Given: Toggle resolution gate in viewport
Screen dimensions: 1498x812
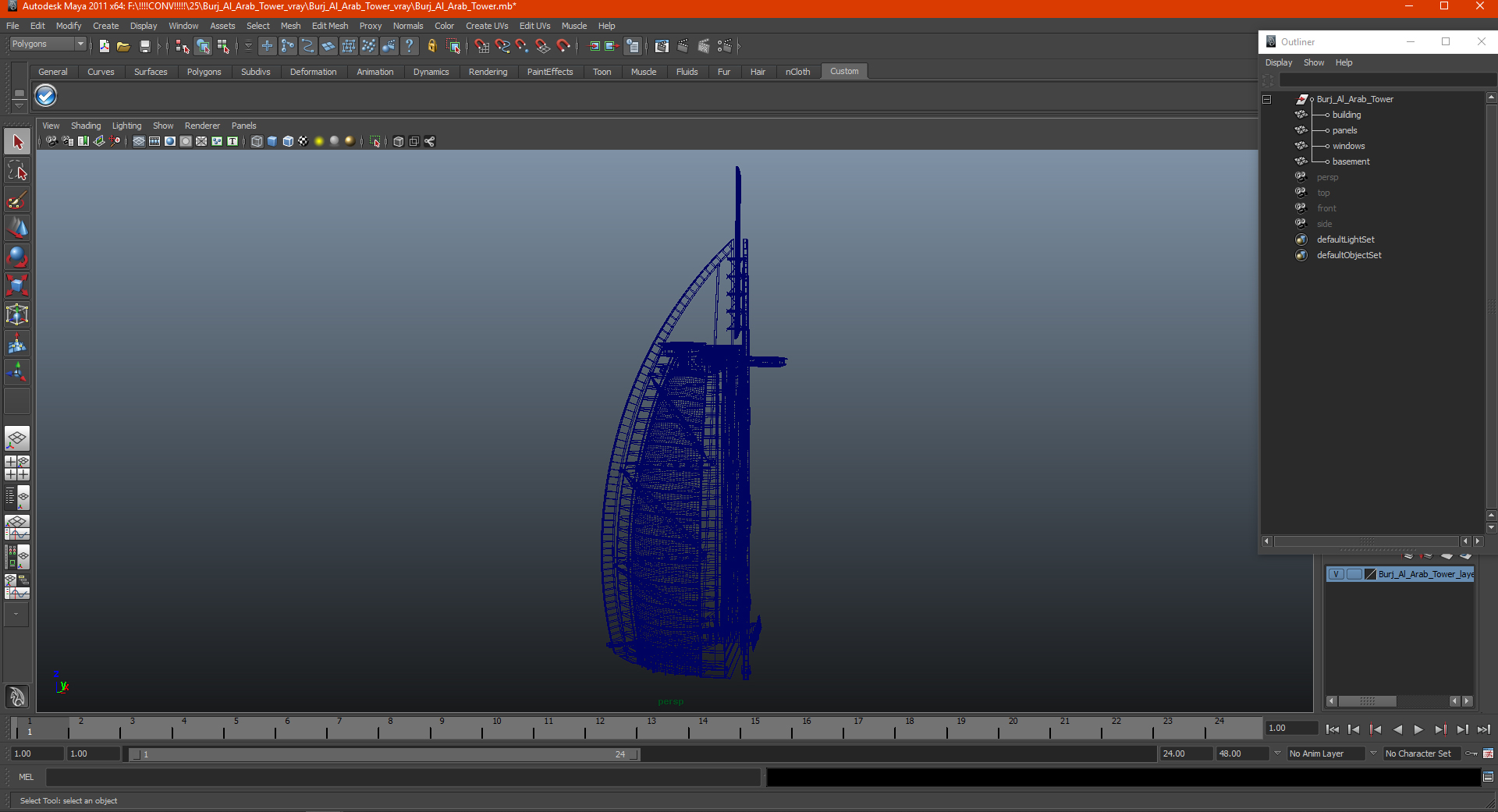Looking at the screenshot, I should click(x=170, y=141).
